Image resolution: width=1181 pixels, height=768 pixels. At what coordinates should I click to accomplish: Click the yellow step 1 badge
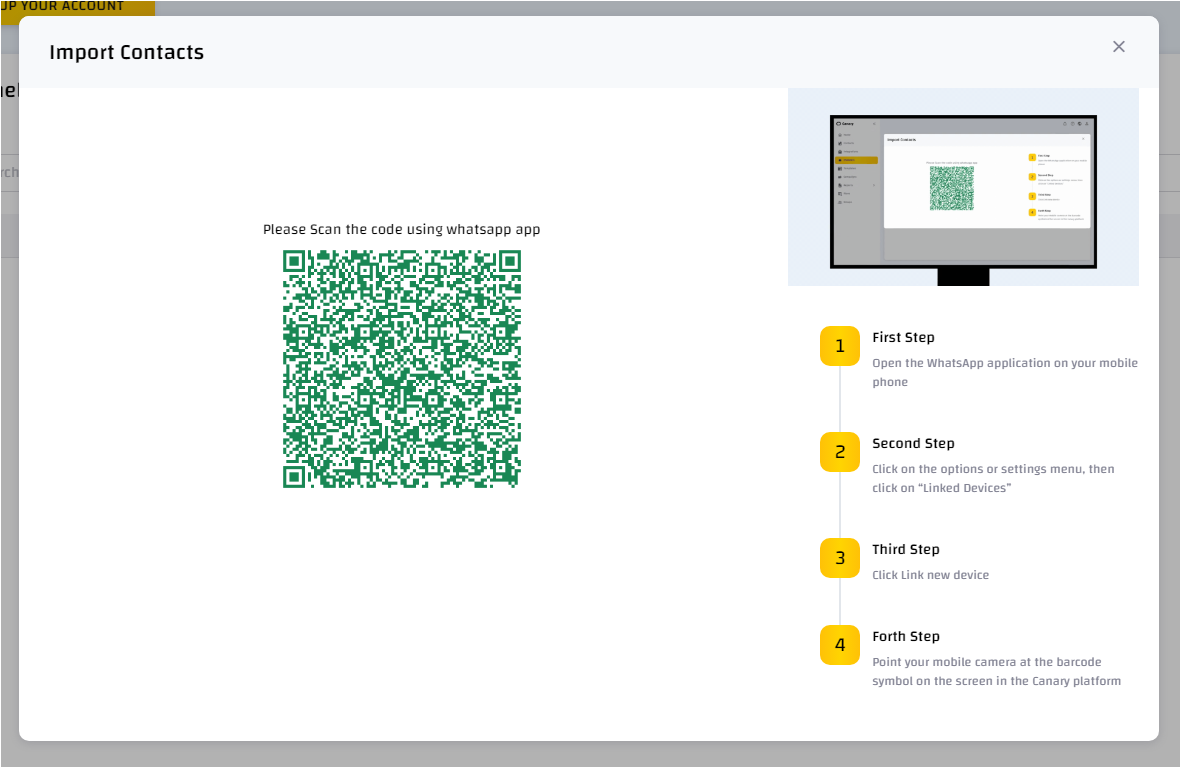840,346
